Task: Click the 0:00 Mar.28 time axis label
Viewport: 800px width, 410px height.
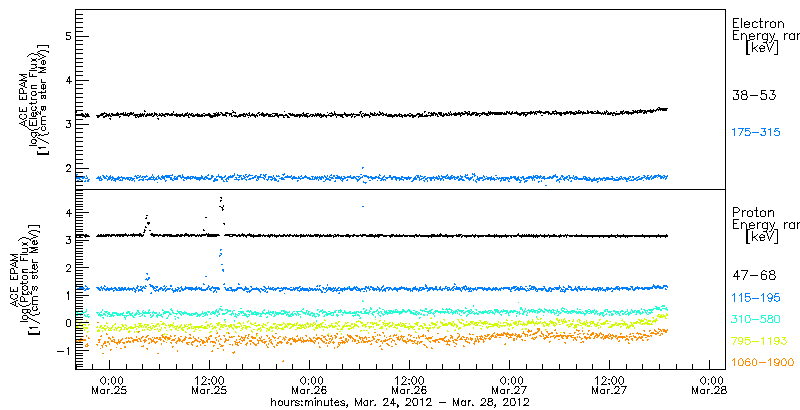Action: click(x=709, y=385)
